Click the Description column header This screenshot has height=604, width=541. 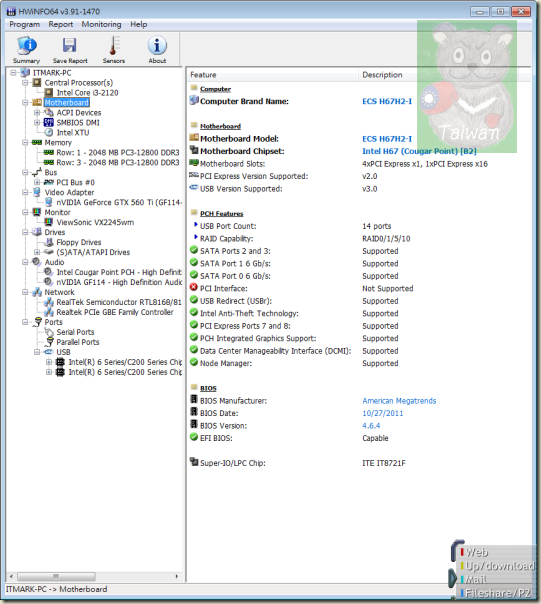(x=438, y=75)
